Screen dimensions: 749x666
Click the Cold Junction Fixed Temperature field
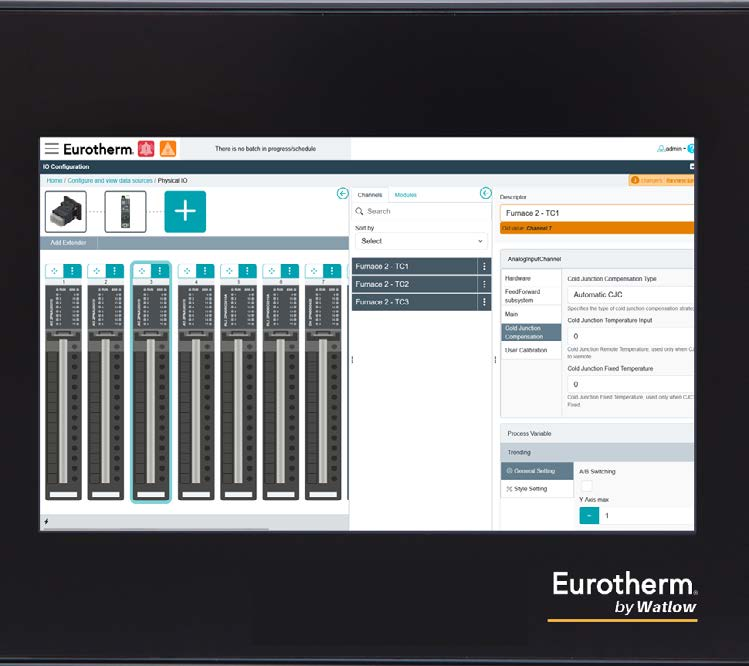tap(631, 384)
